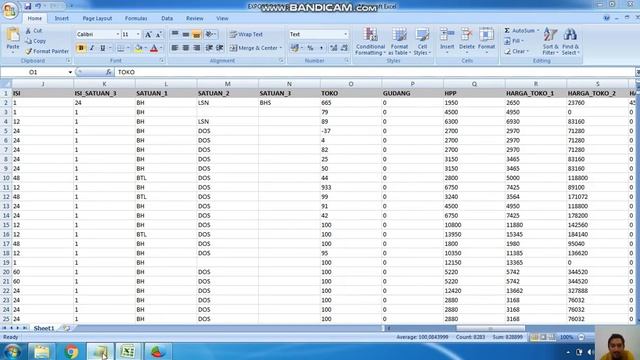Click the zoom out minus button
This screenshot has height=360, width=640.
581,337
